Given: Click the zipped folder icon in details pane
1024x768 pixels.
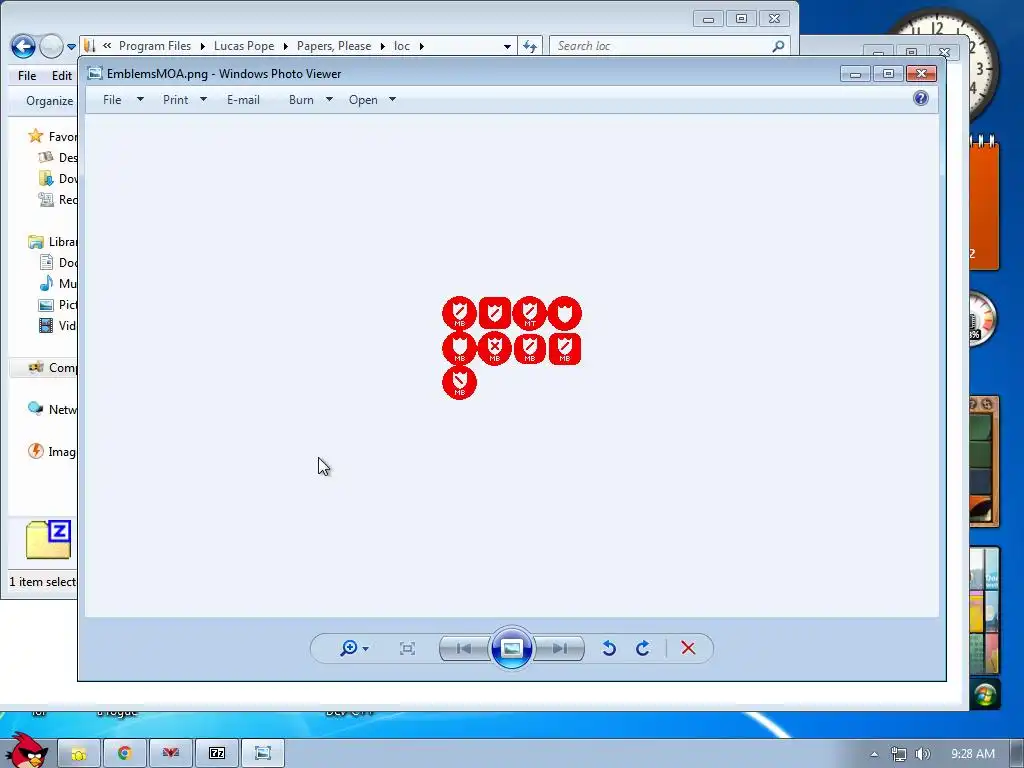Looking at the screenshot, I should [48, 539].
